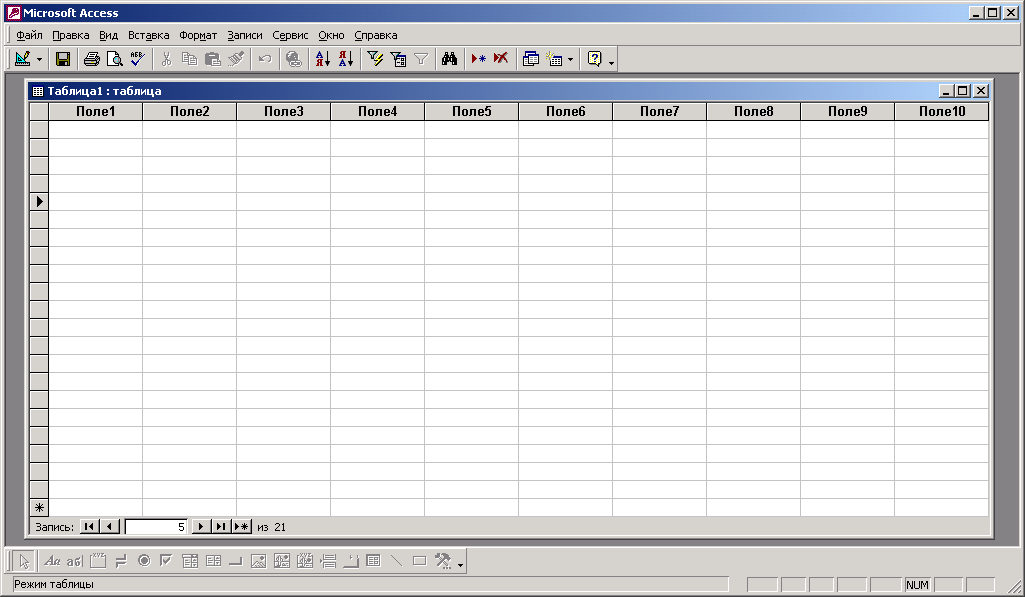The height and width of the screenshot is (597, 1025).
Task: Go to the next record button
Action: [201, 526]
